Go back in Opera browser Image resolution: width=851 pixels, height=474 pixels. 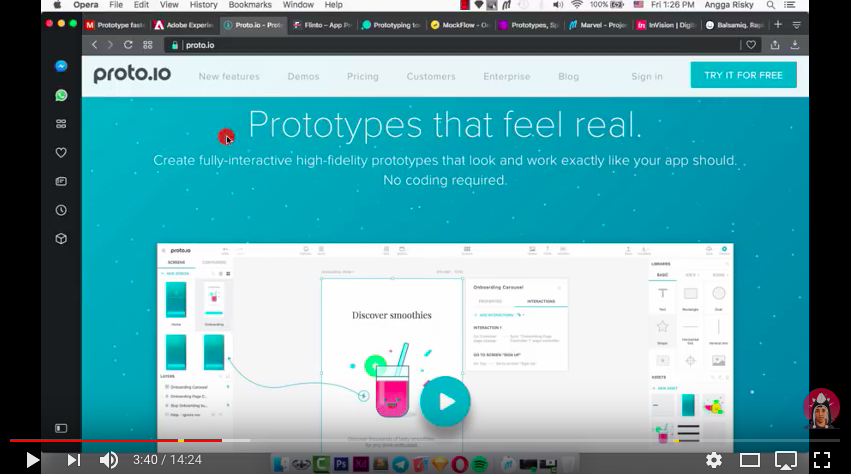[x=94, y=45]
